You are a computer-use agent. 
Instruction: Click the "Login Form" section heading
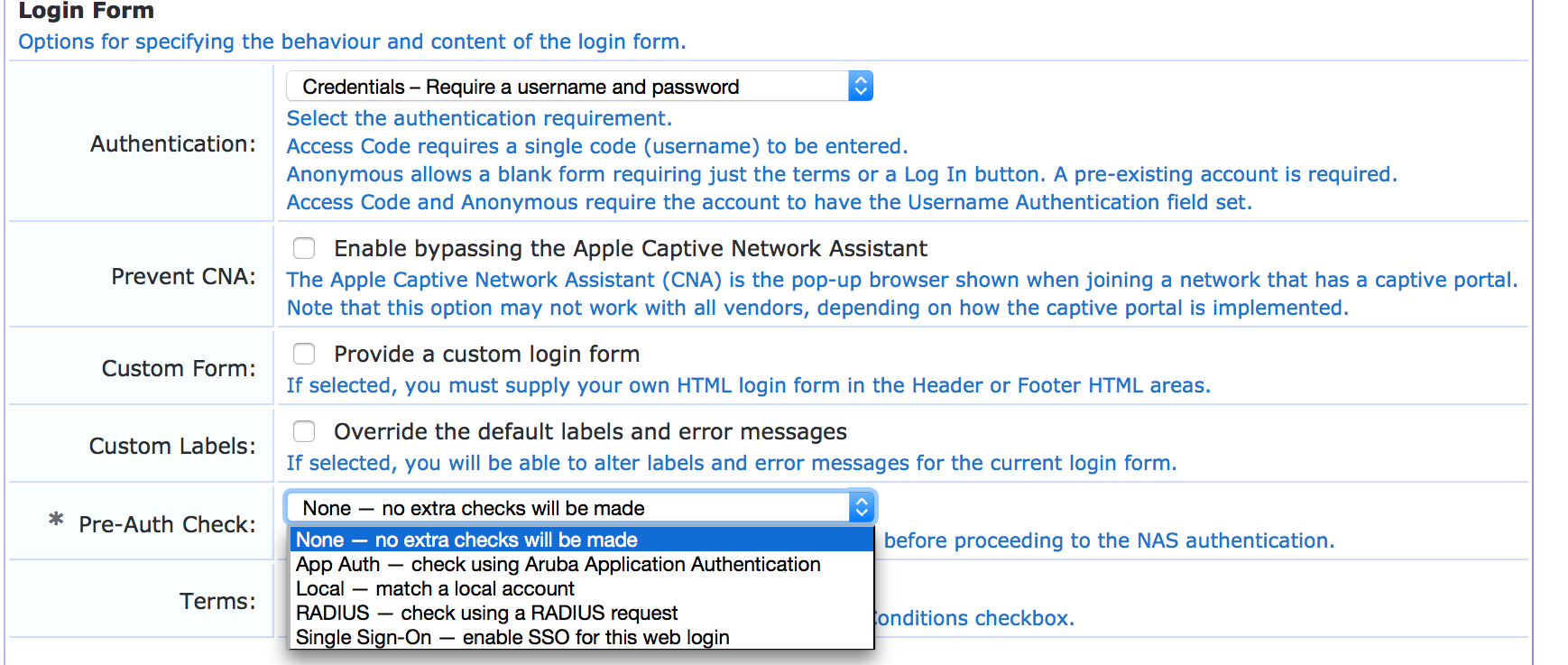pyautogui.click(x=86, y=11)
